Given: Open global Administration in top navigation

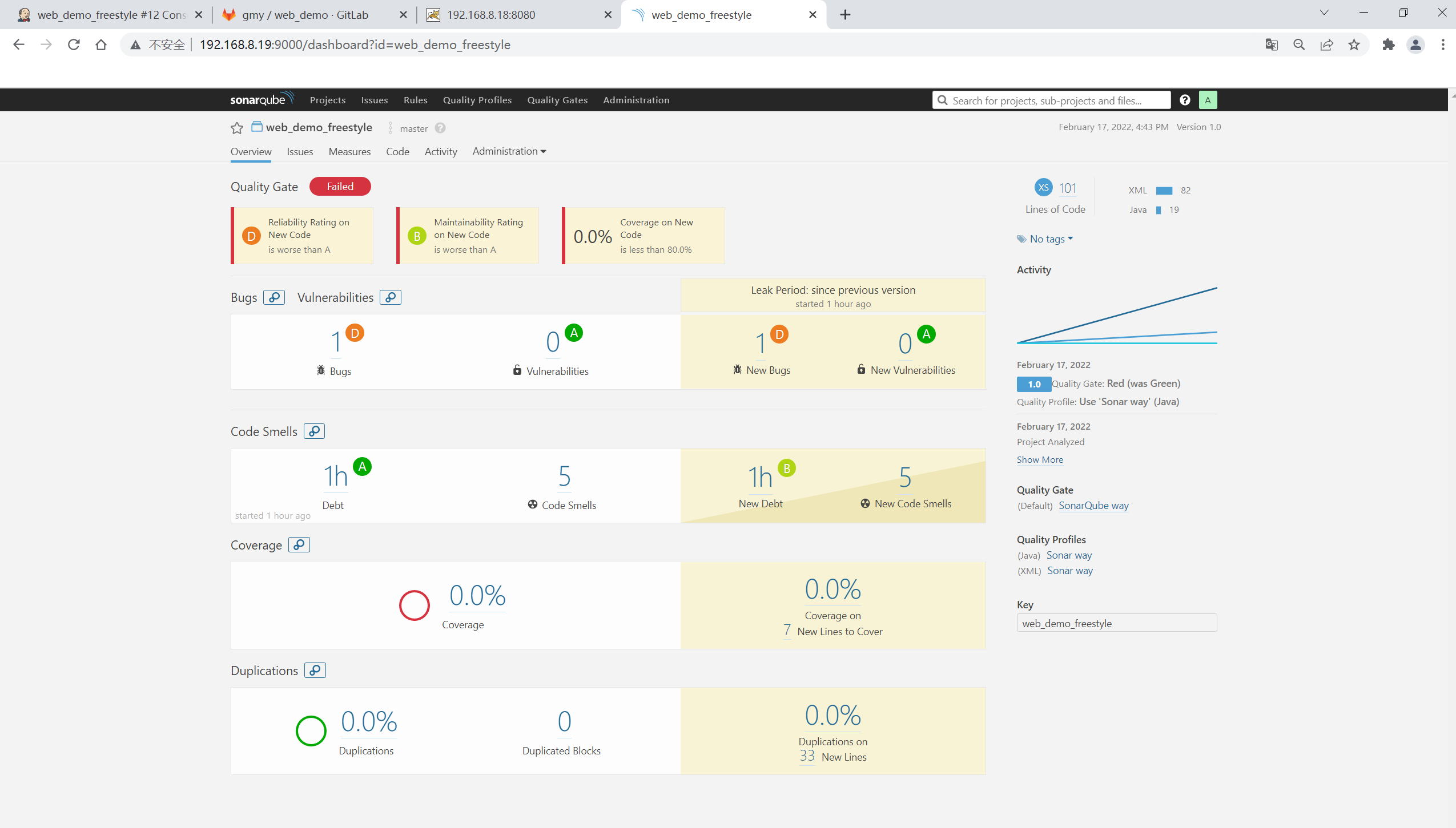Looking at the screenshot, I should tap(636, 100).
